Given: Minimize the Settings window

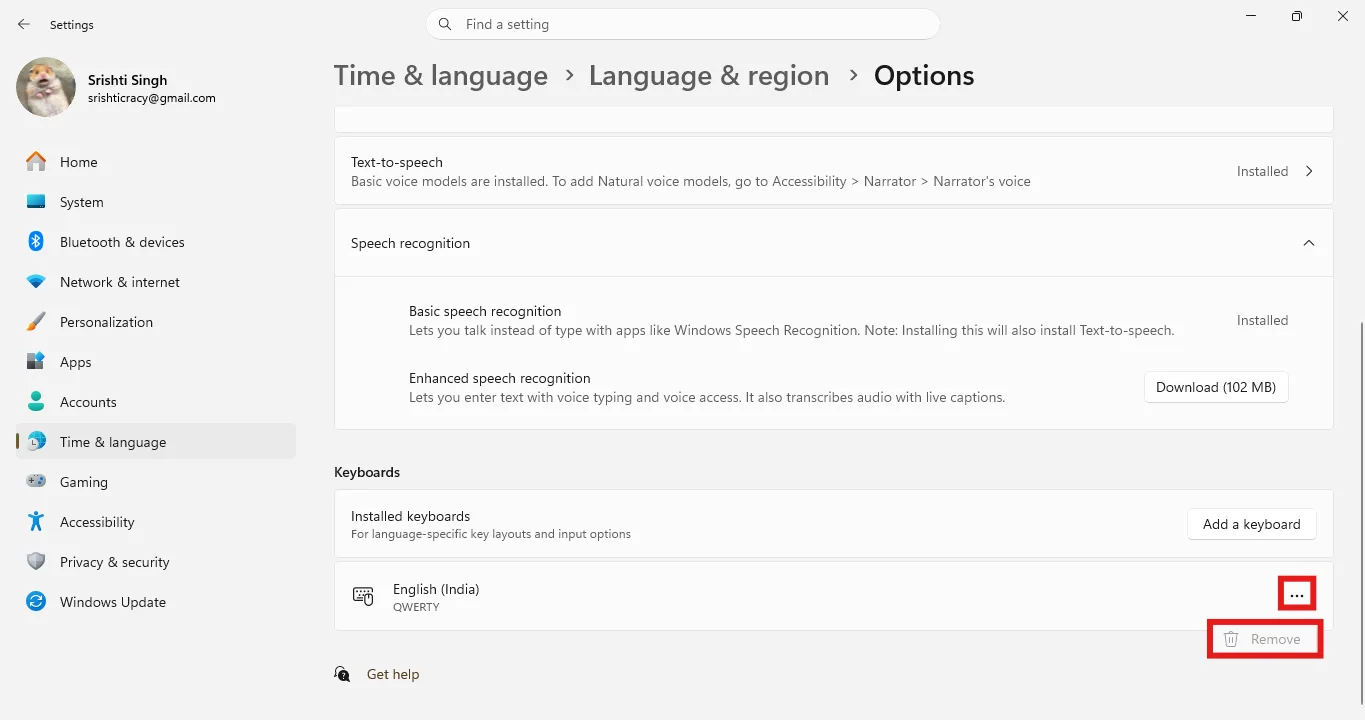Looking at the screenshot, I should [1251, 16].
